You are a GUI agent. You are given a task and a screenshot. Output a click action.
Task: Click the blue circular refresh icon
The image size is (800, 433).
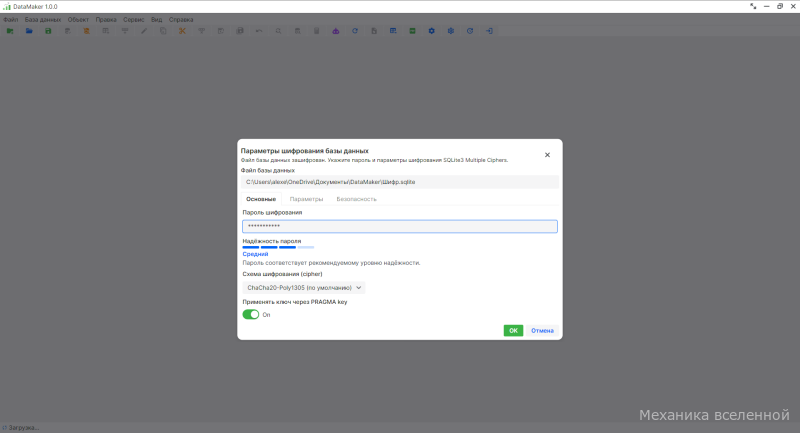coord(355,31)
